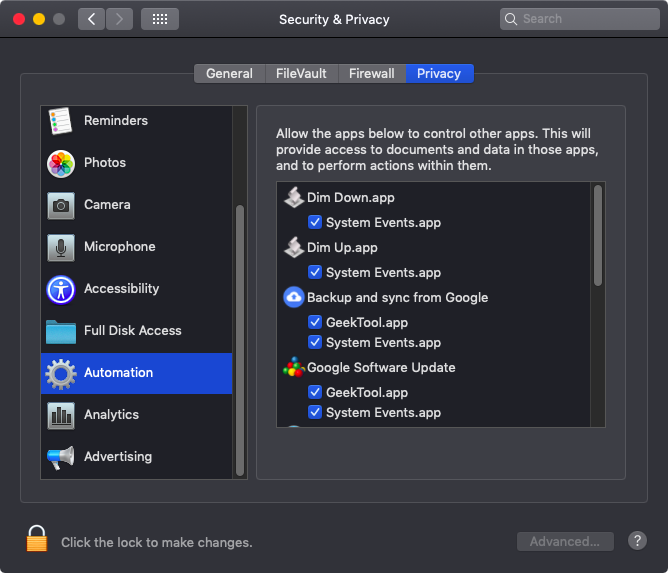This screenshot has height=573, width=668.
Task: Click the Accessibility figure icon
Action: (61, 290)
